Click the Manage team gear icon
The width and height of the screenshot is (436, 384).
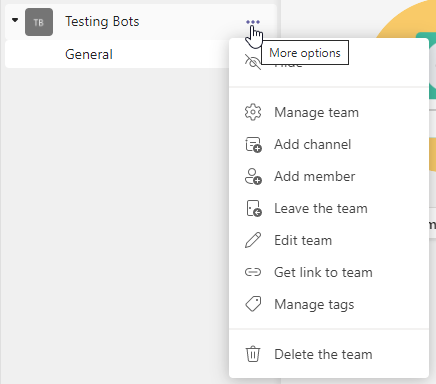253,112
